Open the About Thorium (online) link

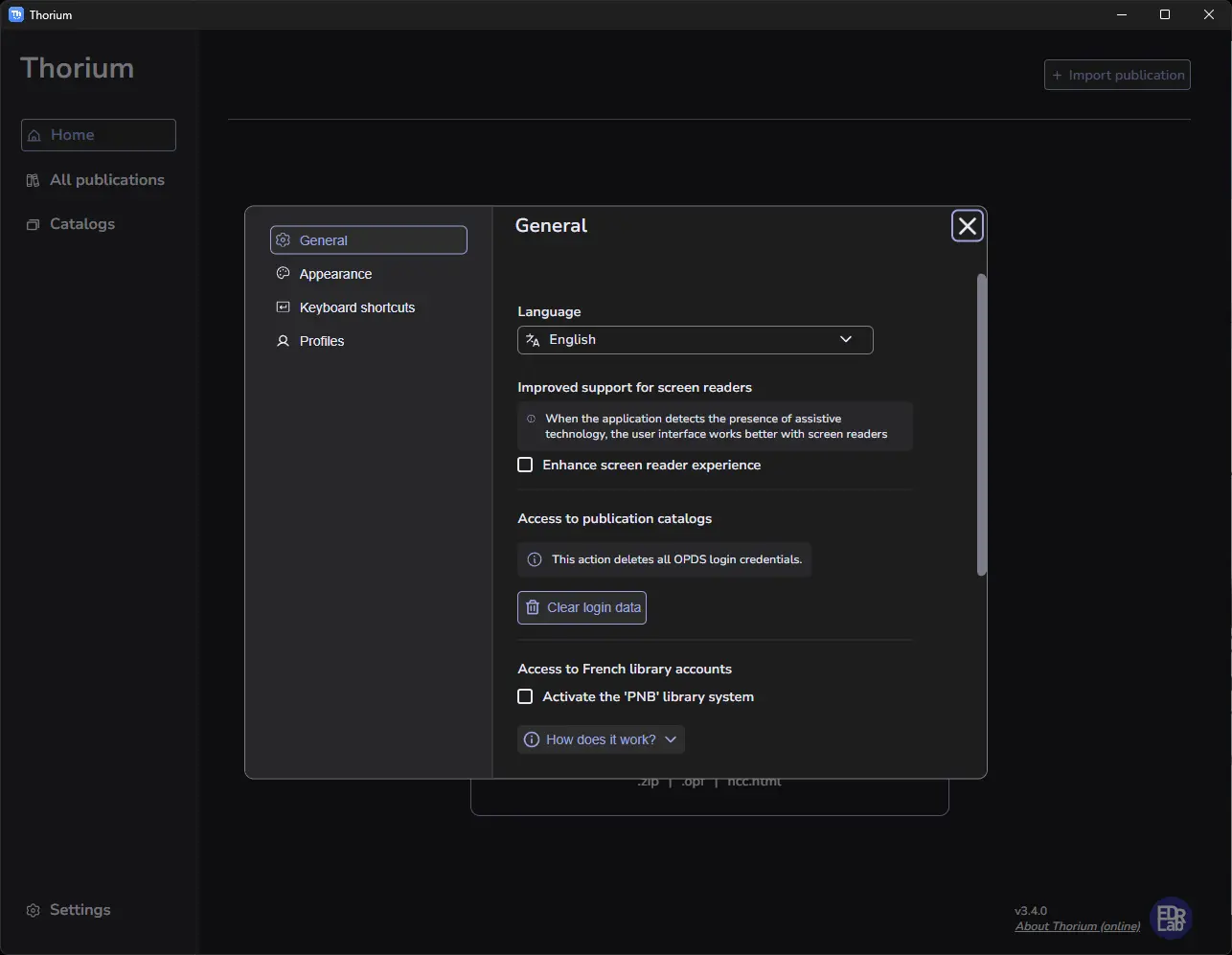point(1078,926)
